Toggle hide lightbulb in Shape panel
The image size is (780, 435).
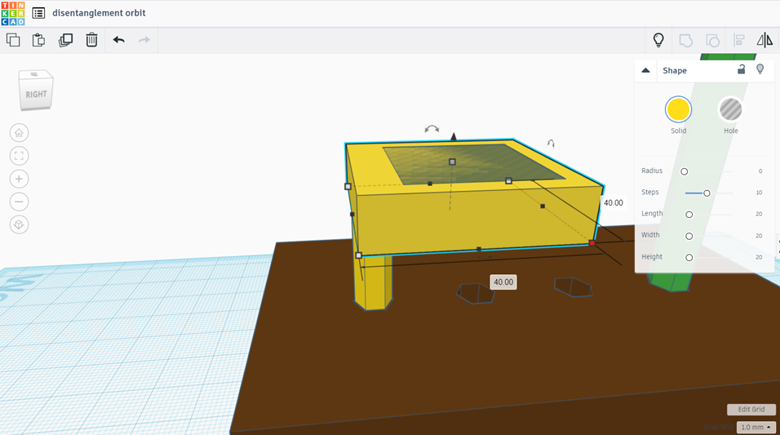[760, 69]
